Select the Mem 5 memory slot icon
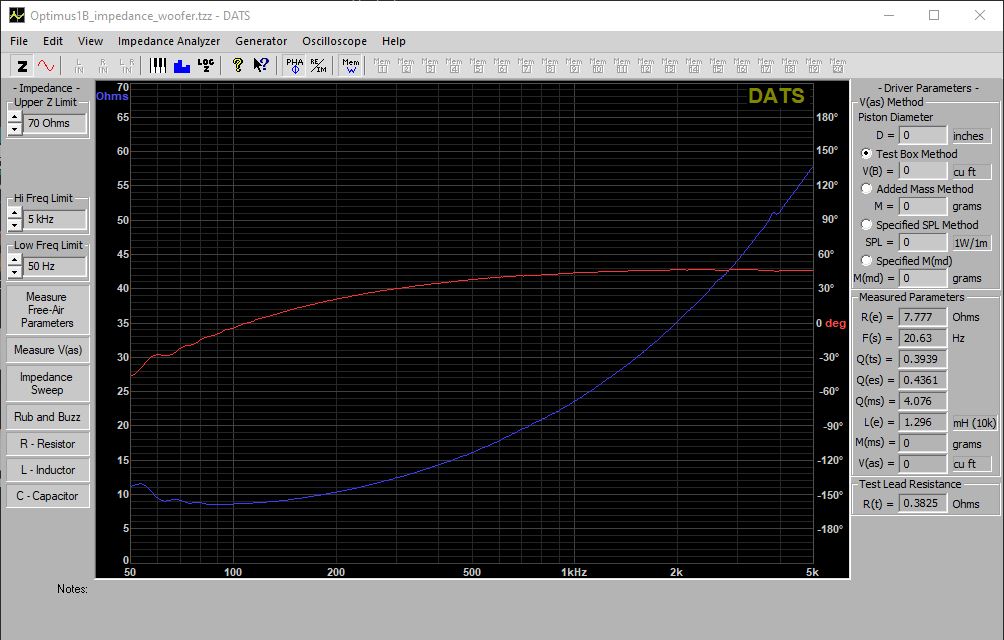The height and width of the screenshot is (640, 1004). coord(478,65)
